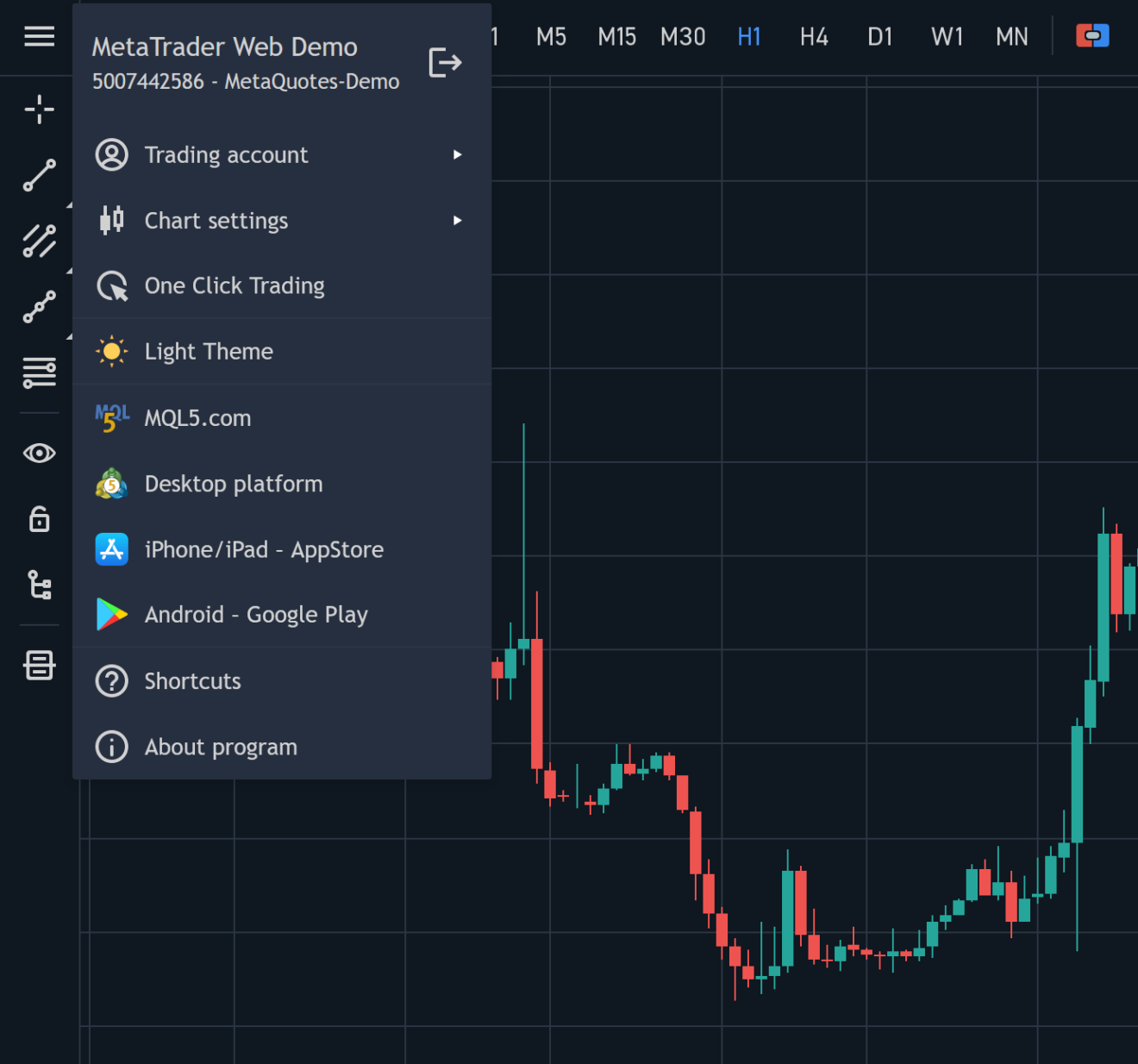Open the About program entry
This screenshot has height=1064, width=1138.
coord(221,747)
